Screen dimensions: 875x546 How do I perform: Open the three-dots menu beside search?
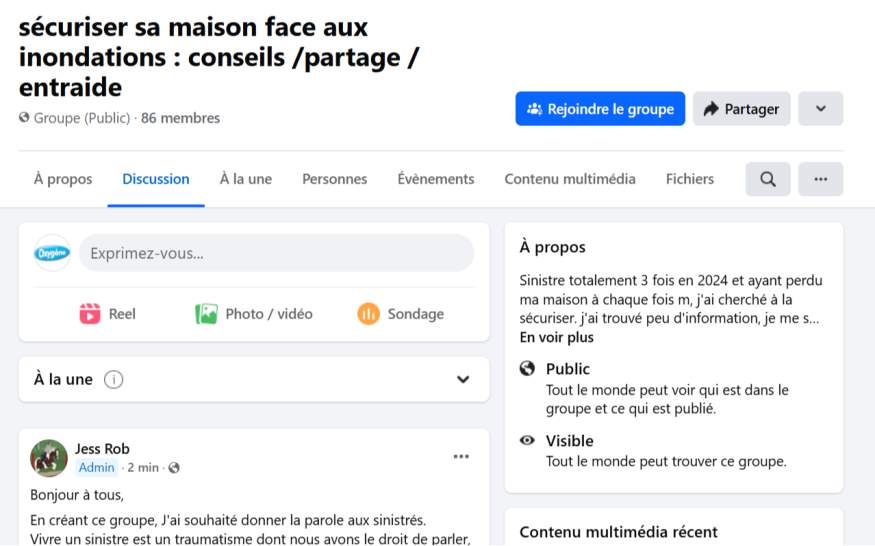[820, 179]
